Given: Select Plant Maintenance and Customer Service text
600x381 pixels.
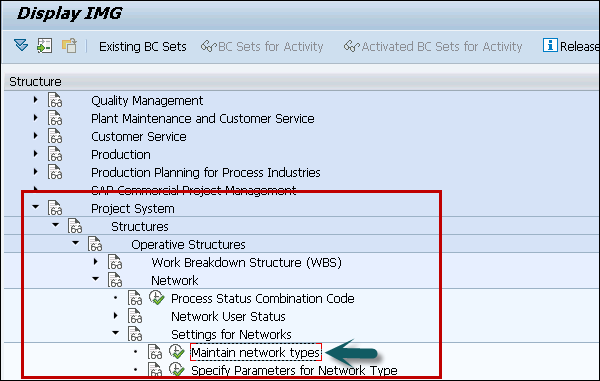Looking at the screenshot, I should click(x=202, y=119).
